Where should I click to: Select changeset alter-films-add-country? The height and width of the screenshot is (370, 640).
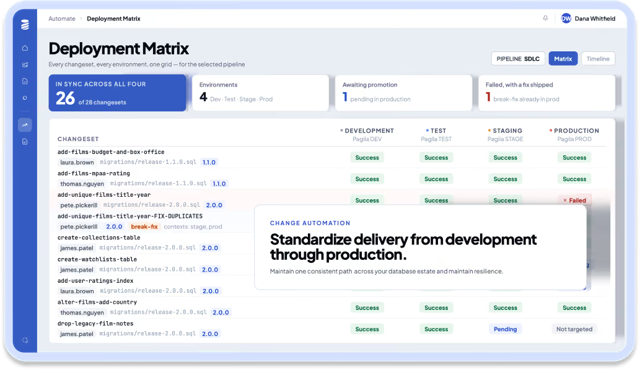(x=97, y=302)
